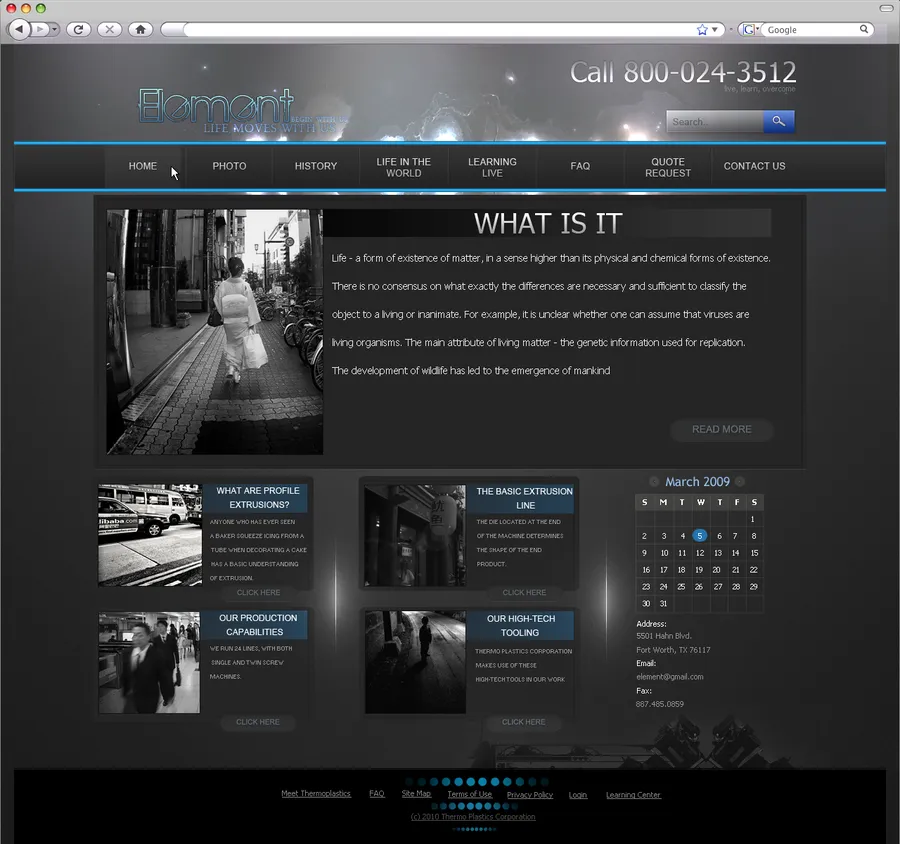Click the browser back arrow button

(x=20, y=30)
